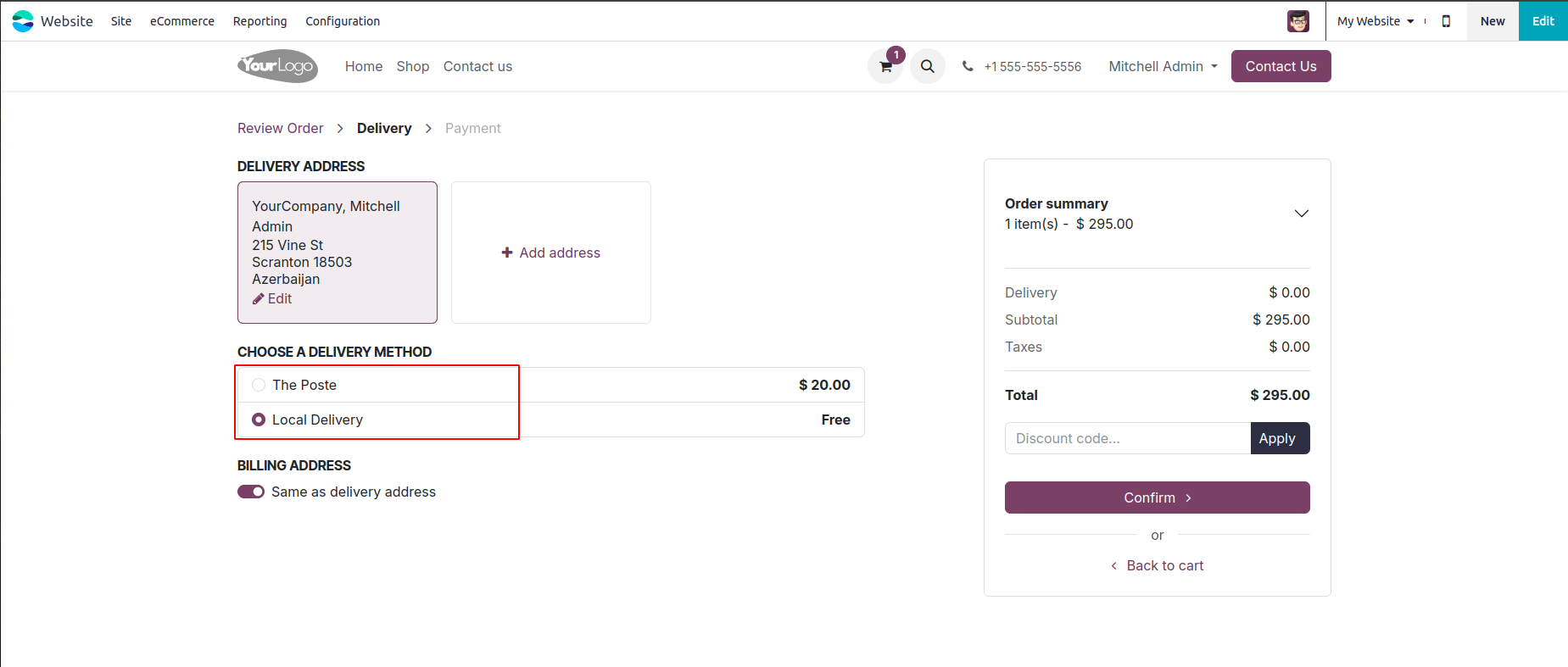Open the My Website switcher dropdown
Image resolution: width=1568 pixels, height=667 pixels.
click(1375, 21)
